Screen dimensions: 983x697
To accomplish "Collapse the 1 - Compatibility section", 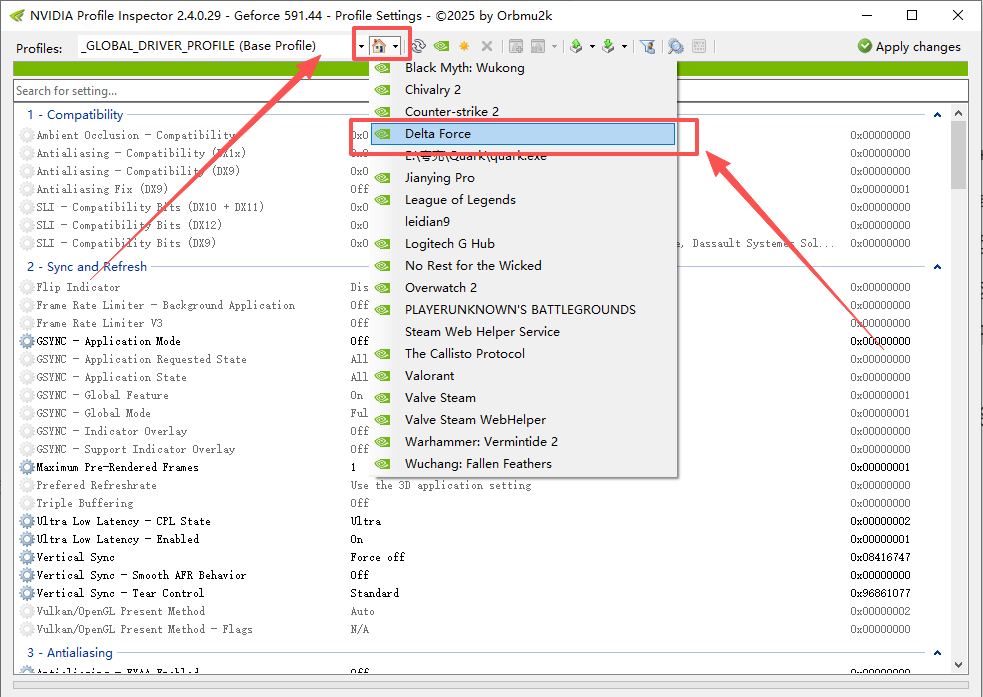I will [937, 115].
